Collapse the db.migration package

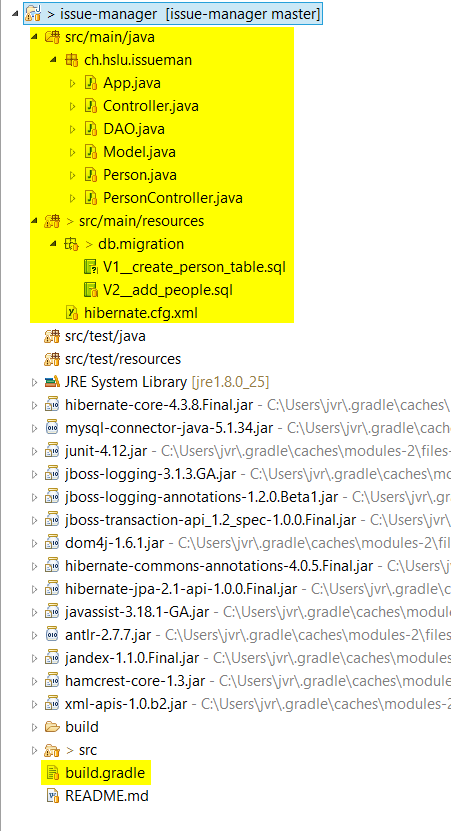tap(53, 244)
